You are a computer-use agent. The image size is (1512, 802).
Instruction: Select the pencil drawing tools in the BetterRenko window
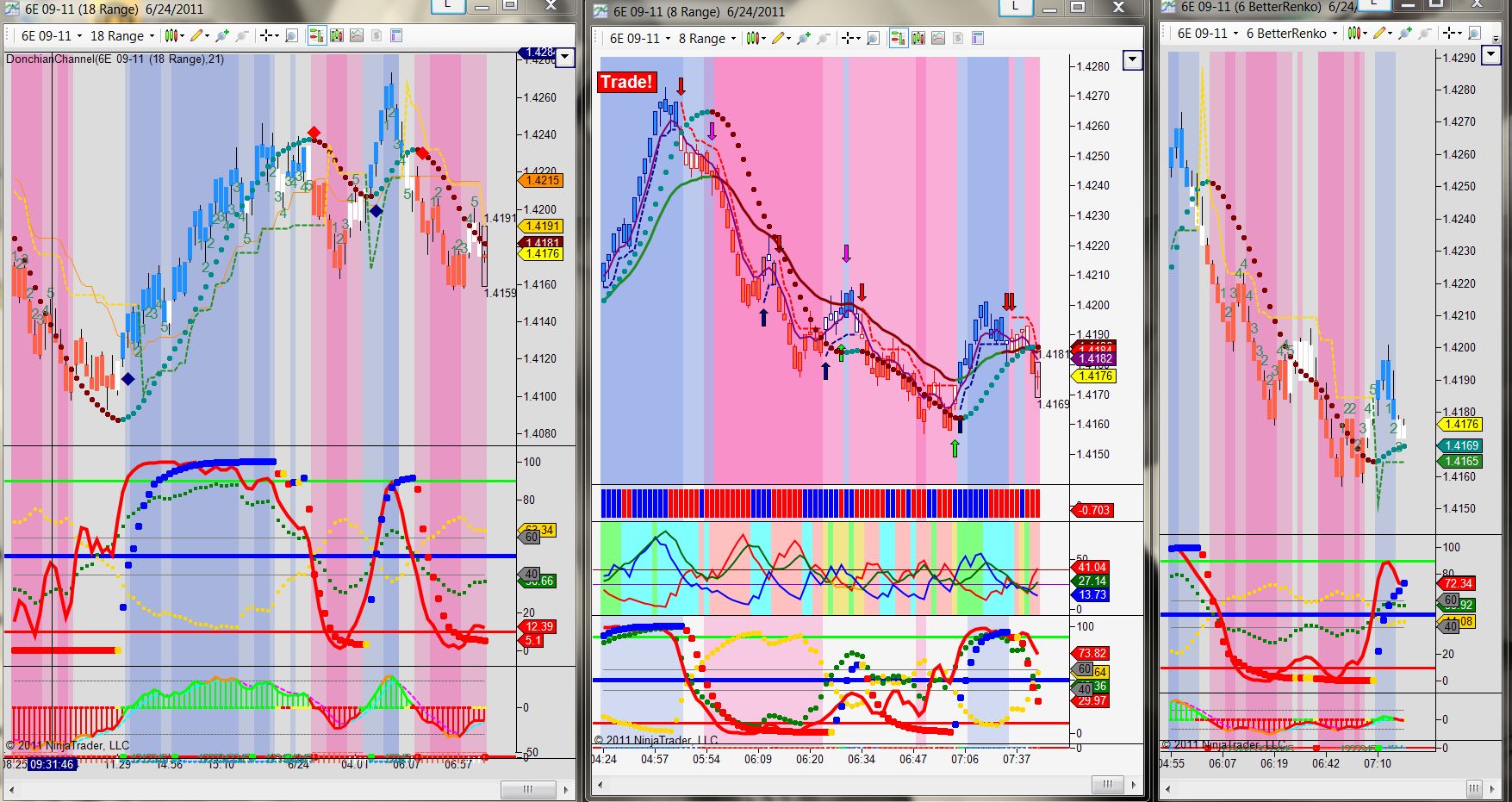[x=1382, y=34]
